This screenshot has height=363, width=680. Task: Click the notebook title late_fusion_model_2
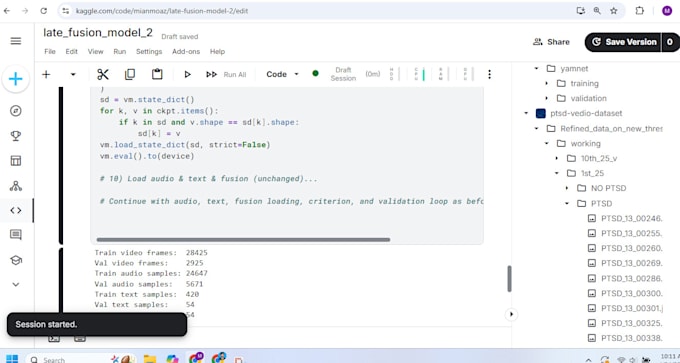click(x=98, y=33)
